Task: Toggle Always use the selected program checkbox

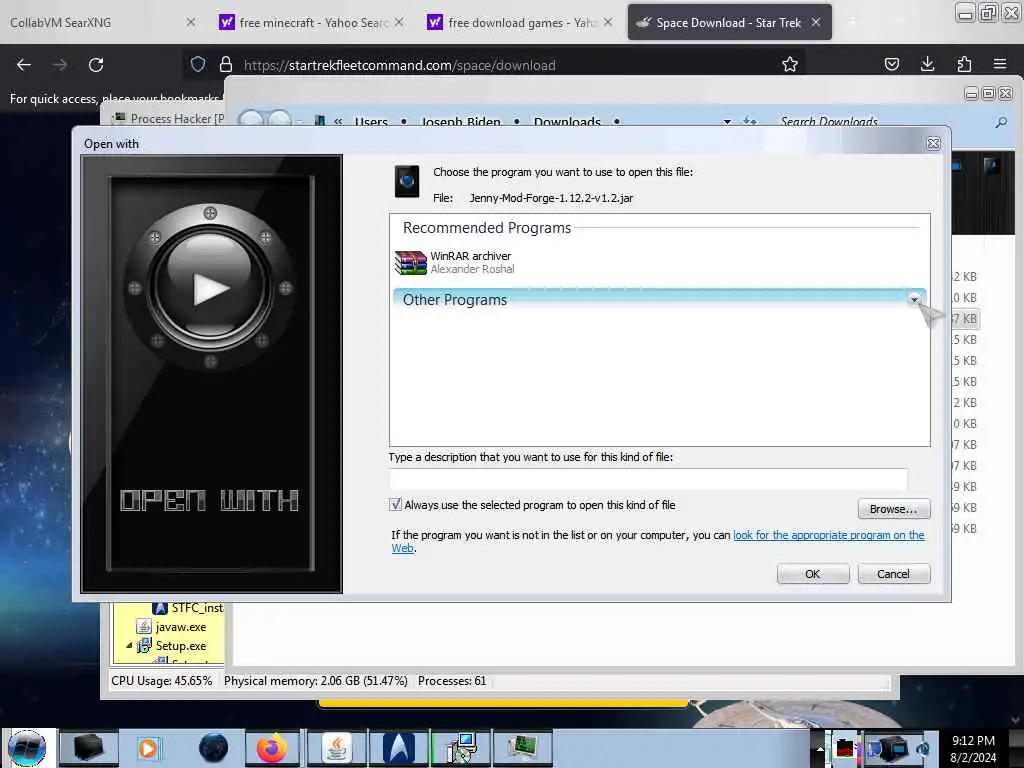Action: tap(395, 504)
